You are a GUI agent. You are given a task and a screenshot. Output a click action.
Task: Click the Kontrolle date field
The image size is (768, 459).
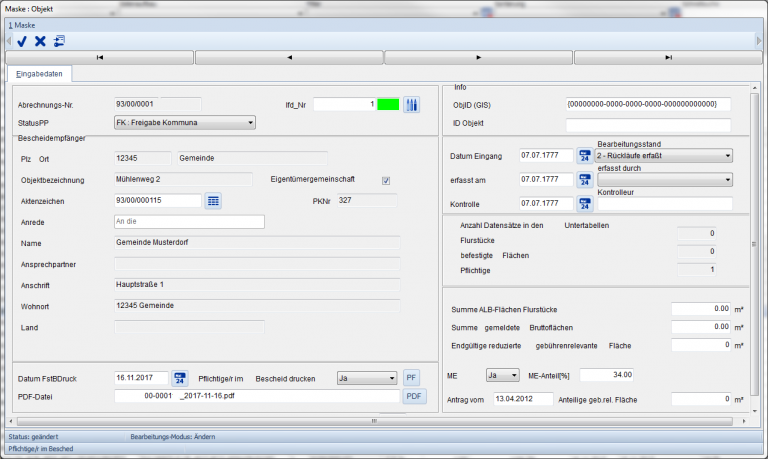(546, 204)
